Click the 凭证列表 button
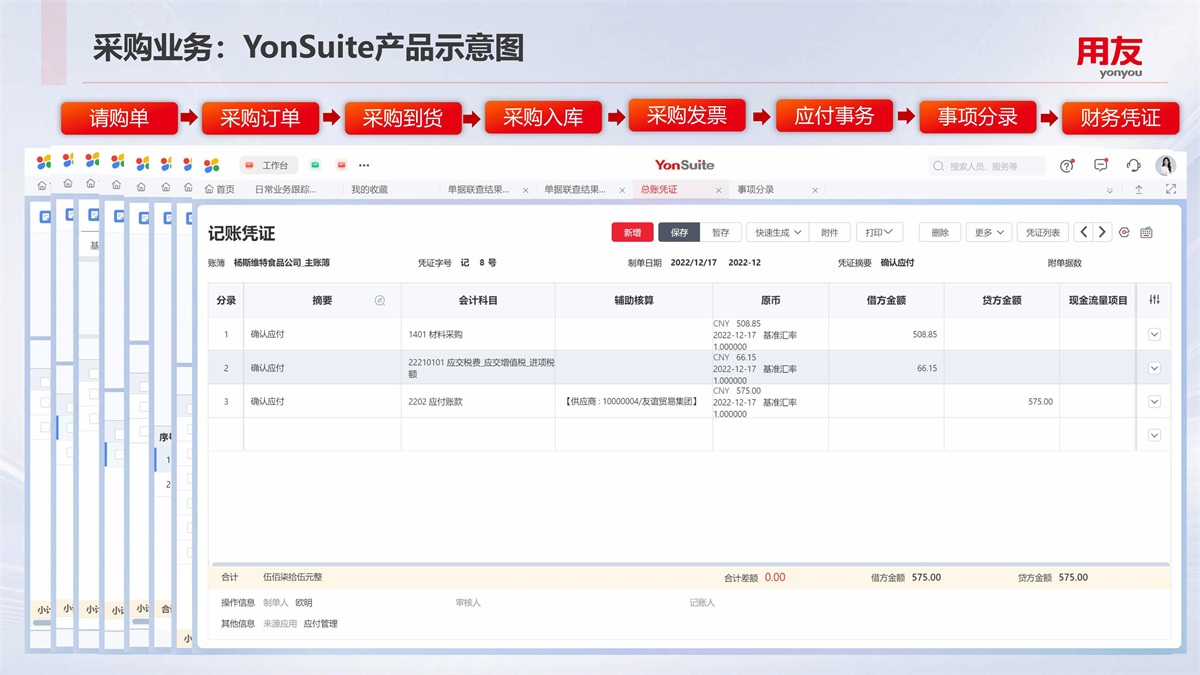Screen dimensions: 1200x675 [x=1043, y=232]
